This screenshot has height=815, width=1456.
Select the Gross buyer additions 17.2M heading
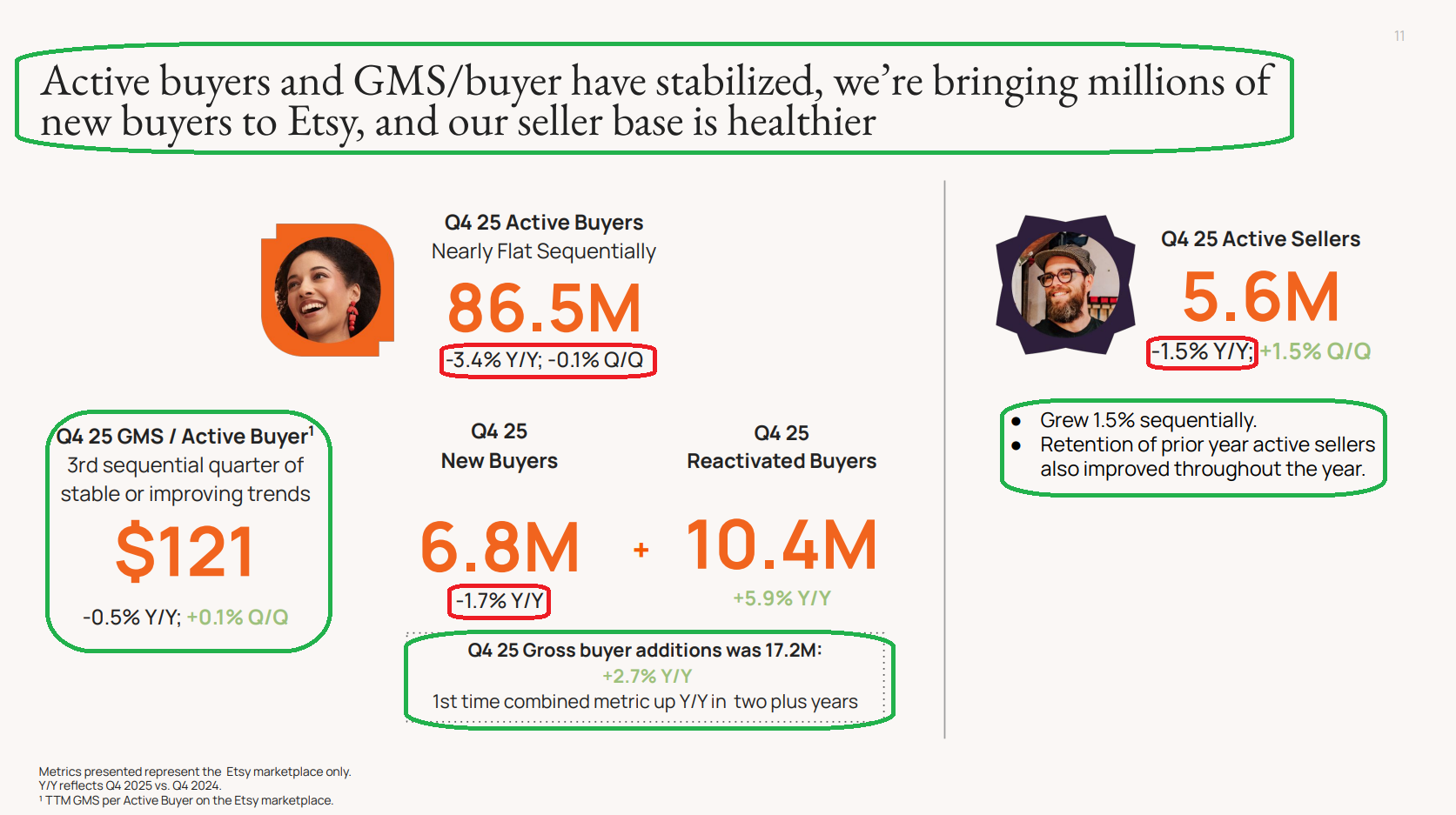[644, 651]
